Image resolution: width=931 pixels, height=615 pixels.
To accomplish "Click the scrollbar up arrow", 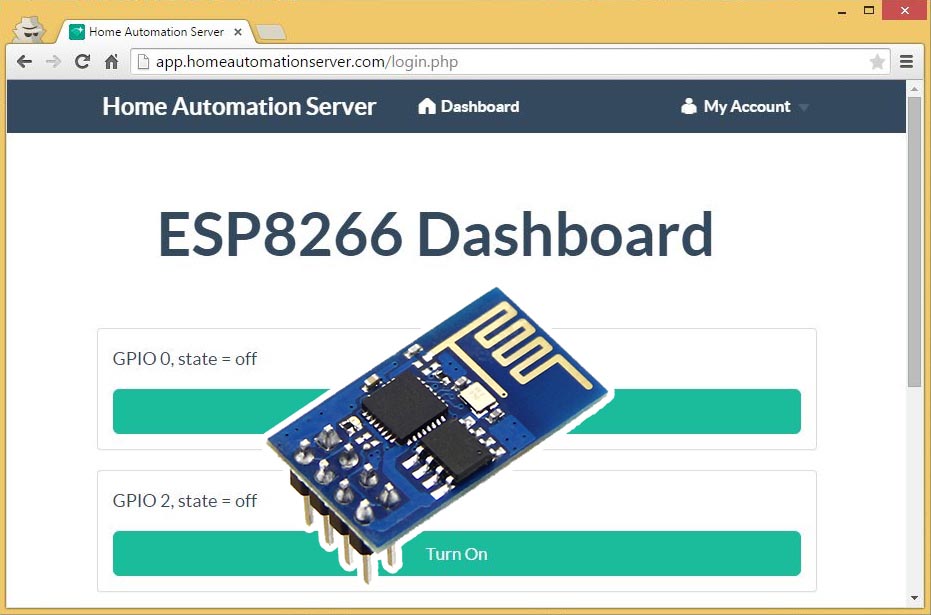I will click(x=914, y=89).
